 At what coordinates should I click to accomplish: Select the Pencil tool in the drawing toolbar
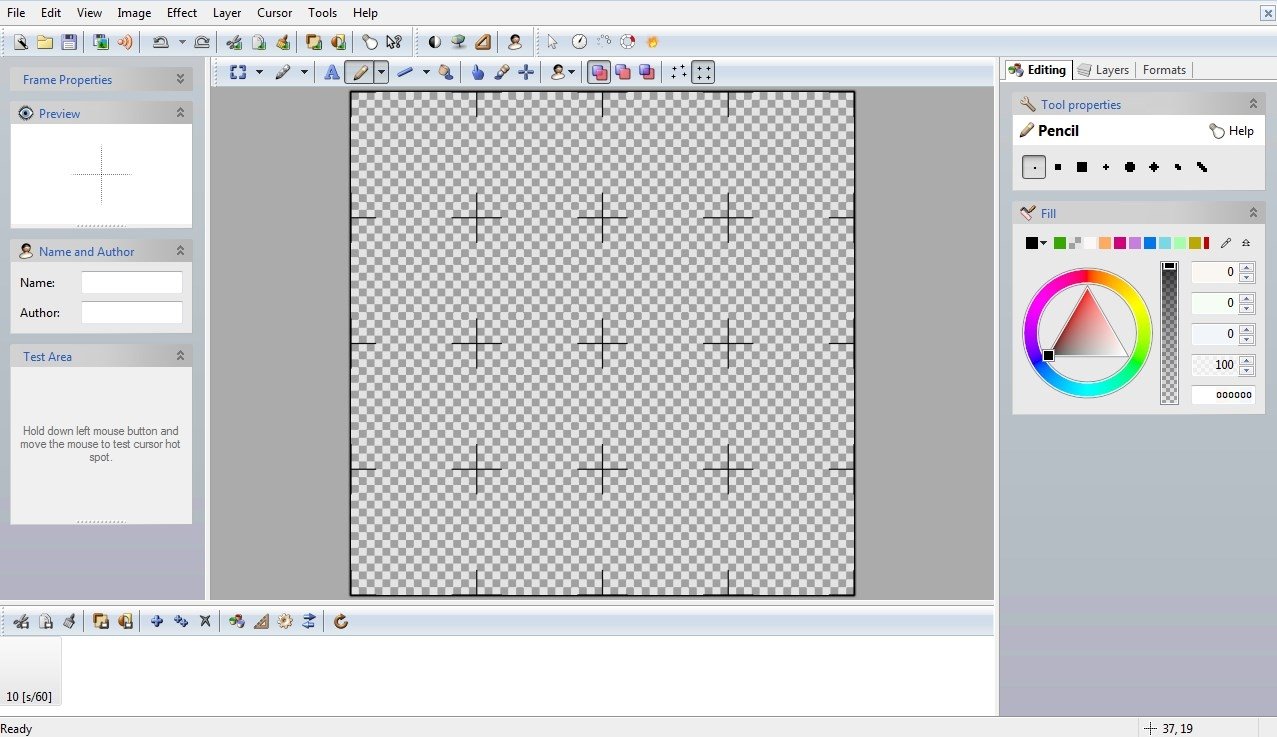click(x=359, y=72)
